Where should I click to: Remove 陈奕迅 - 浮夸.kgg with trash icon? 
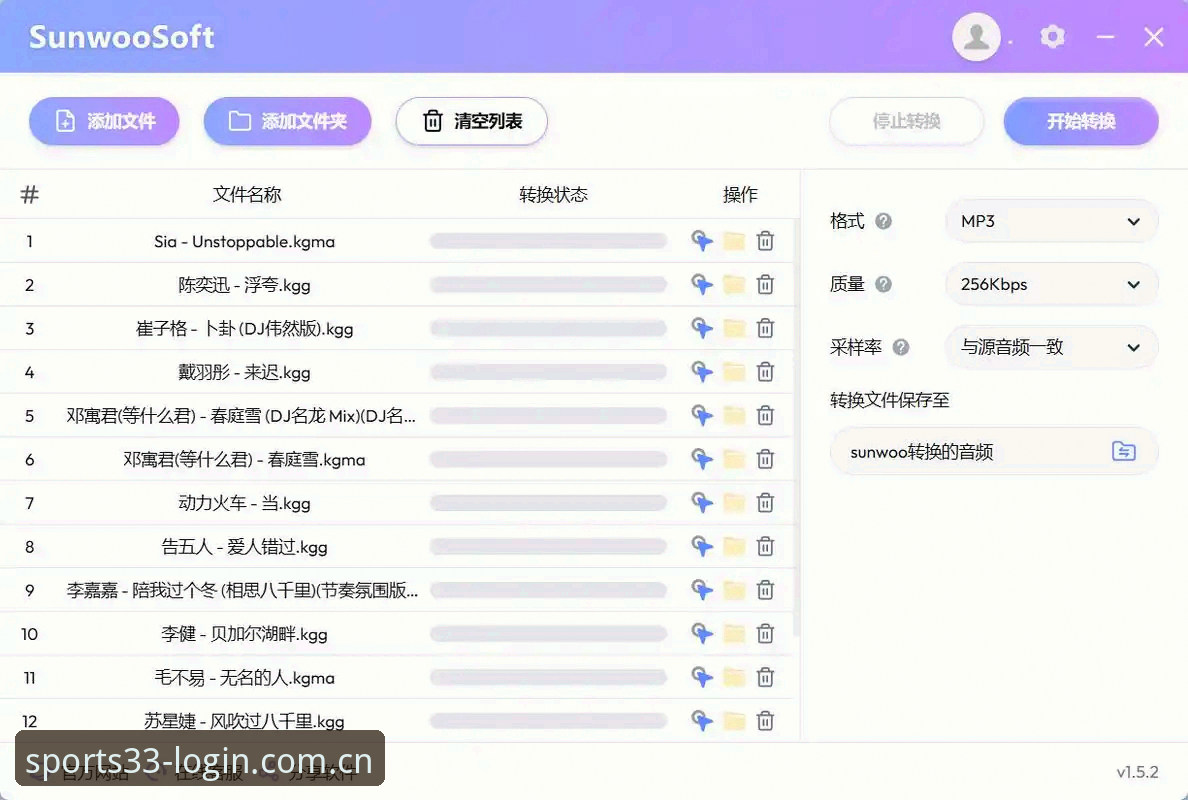[x=765, y=285]
